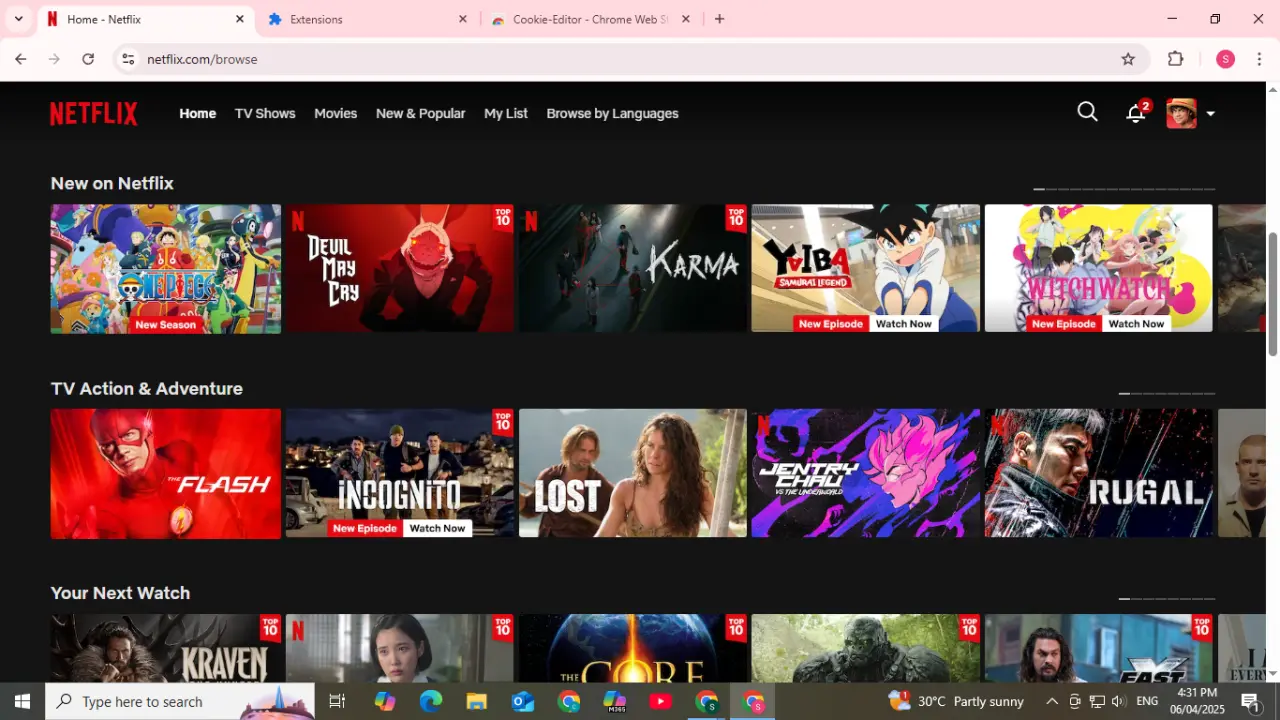The width and height of the screenshot is (1280, 720).
Task: Open the Chrome profile S avatar
Action: [1225, 59]
